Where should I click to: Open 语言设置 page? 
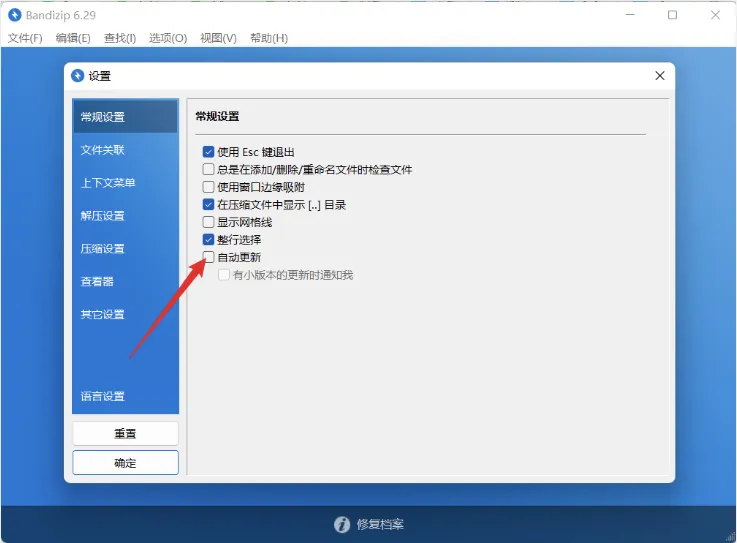click(x=125, y=396)
